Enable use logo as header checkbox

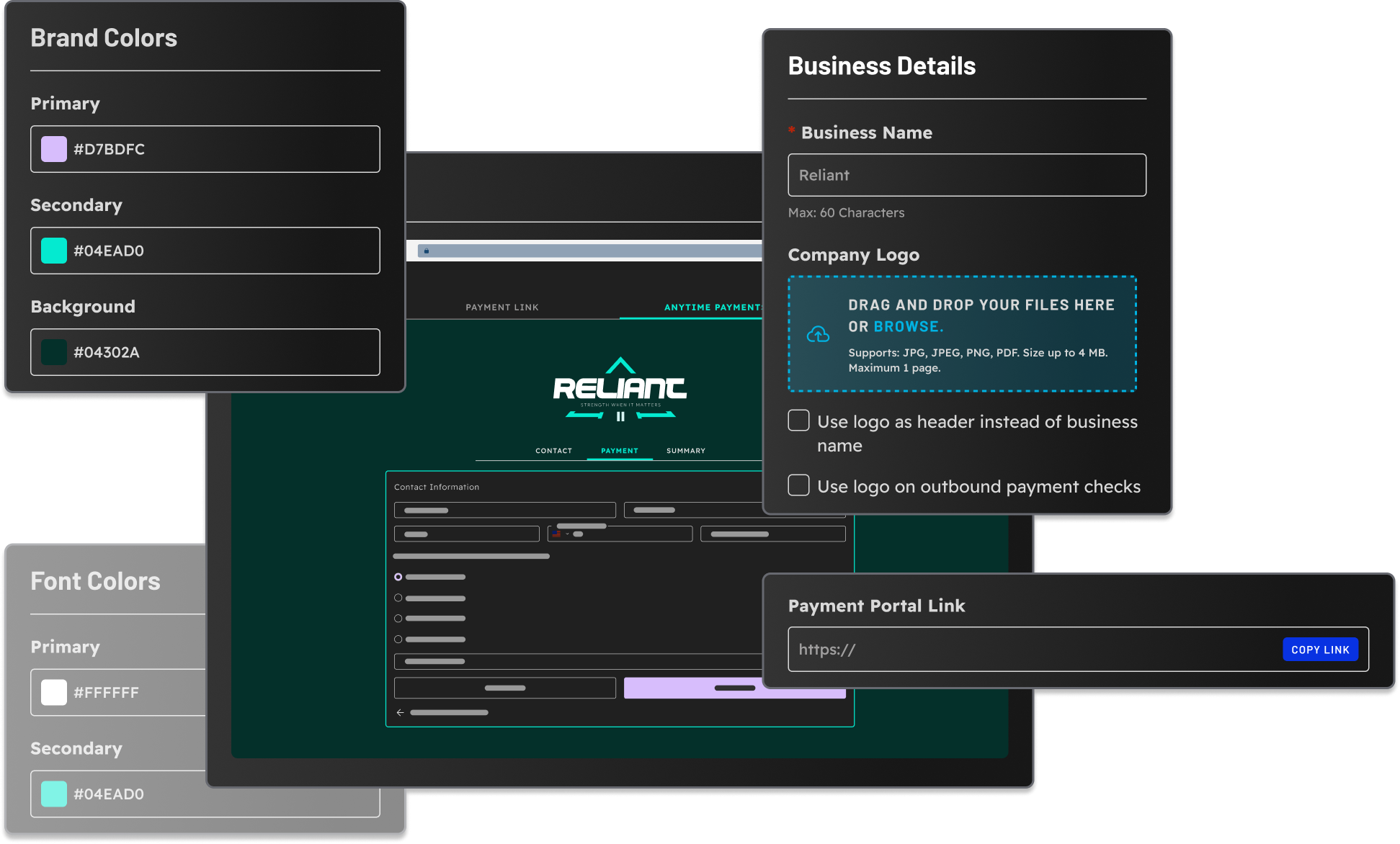[x=798, y=421]
